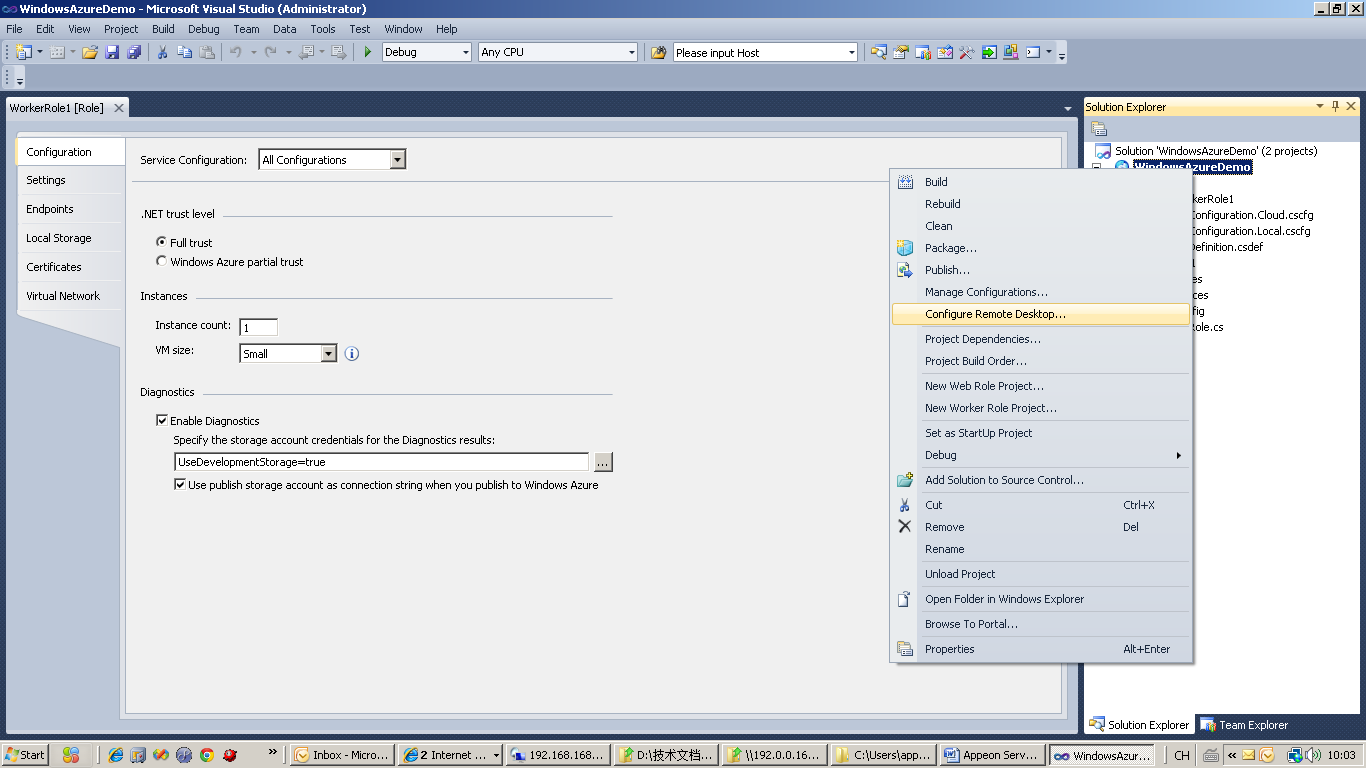1366x768 pixels.
Task: Switch to the Virtual Network tab
Action: 70,296
